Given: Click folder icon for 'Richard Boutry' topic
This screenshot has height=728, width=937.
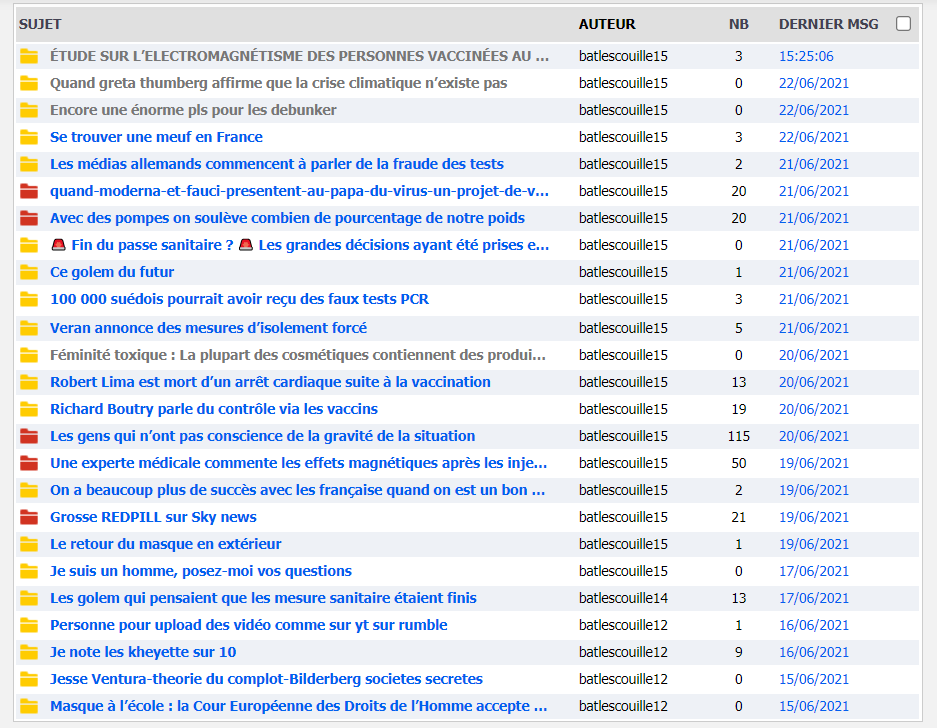Looking at the screenshot, I should coord(29,409).
